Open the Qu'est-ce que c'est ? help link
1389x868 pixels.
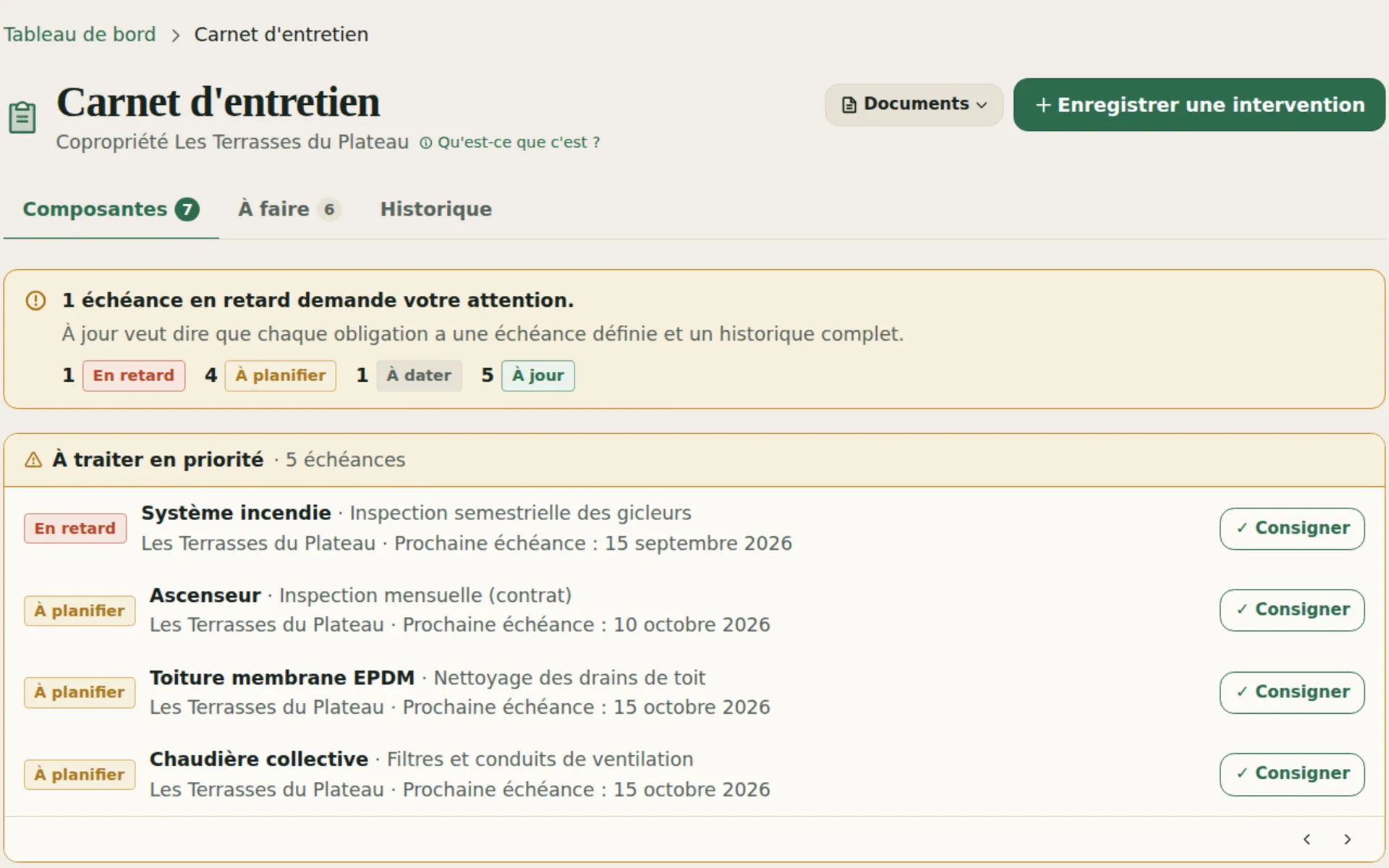point(510,142)
